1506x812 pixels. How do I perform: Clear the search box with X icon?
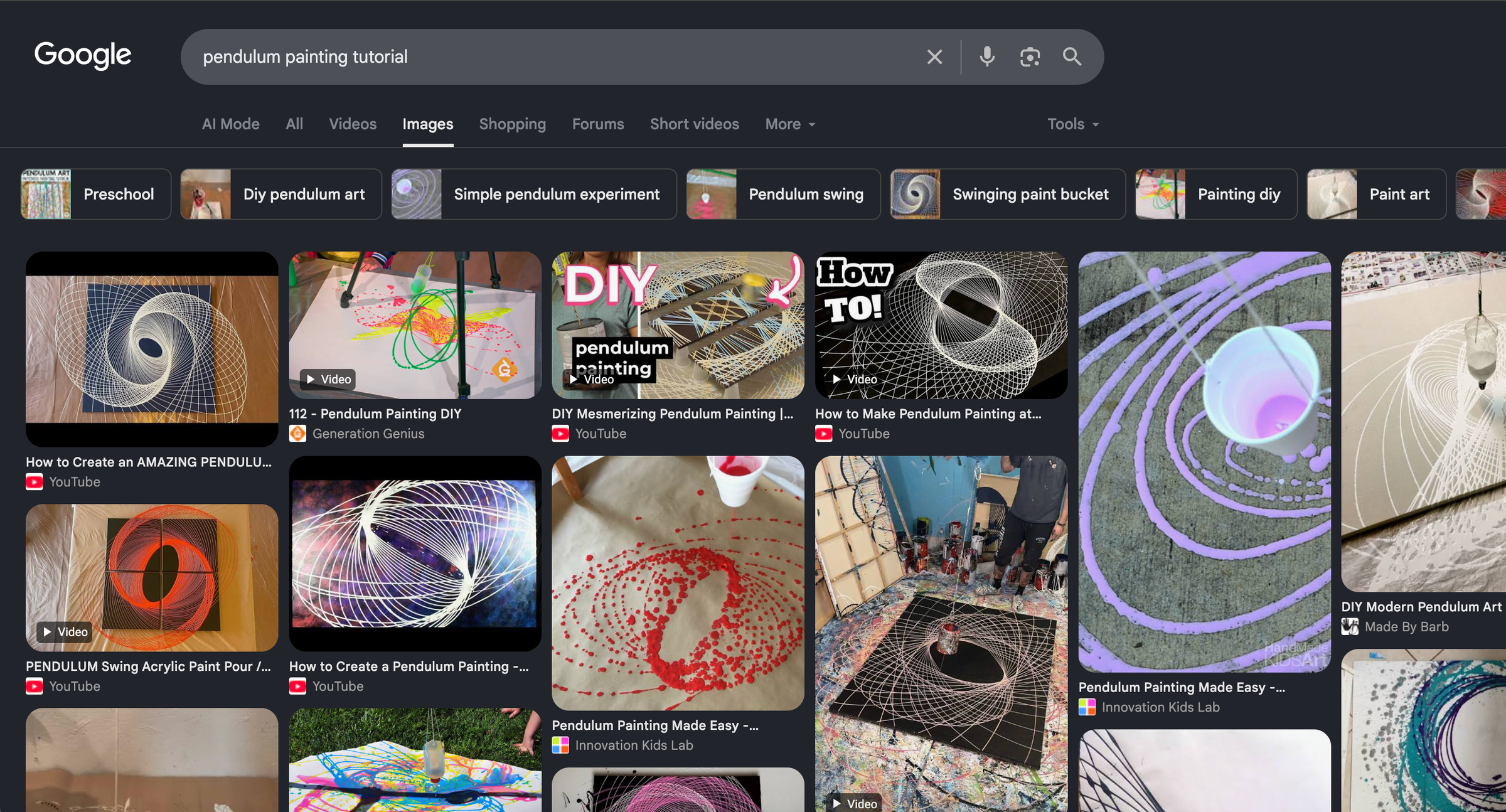(x=934, y=57)
